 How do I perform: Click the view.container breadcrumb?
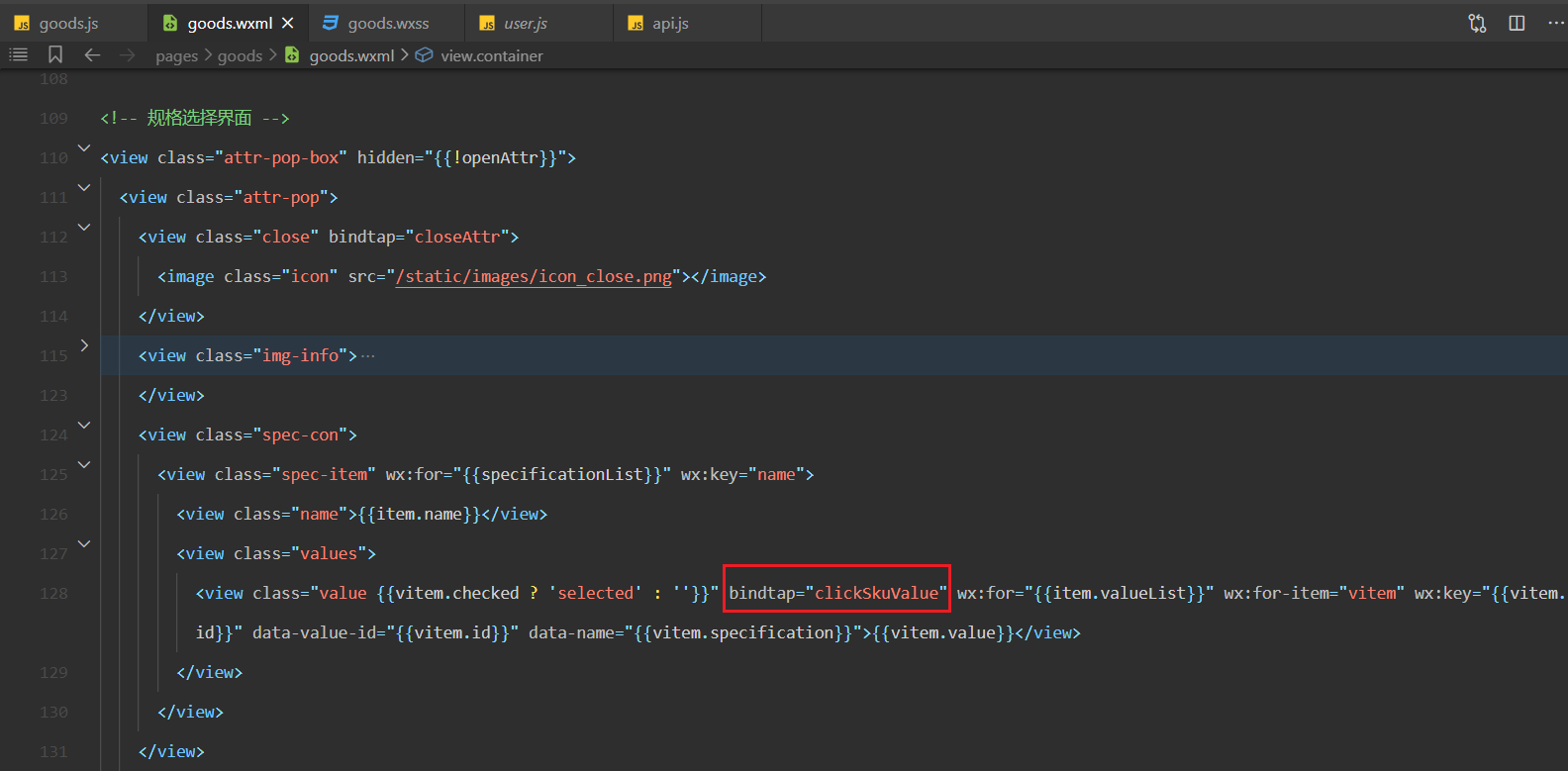pos(491,56)
